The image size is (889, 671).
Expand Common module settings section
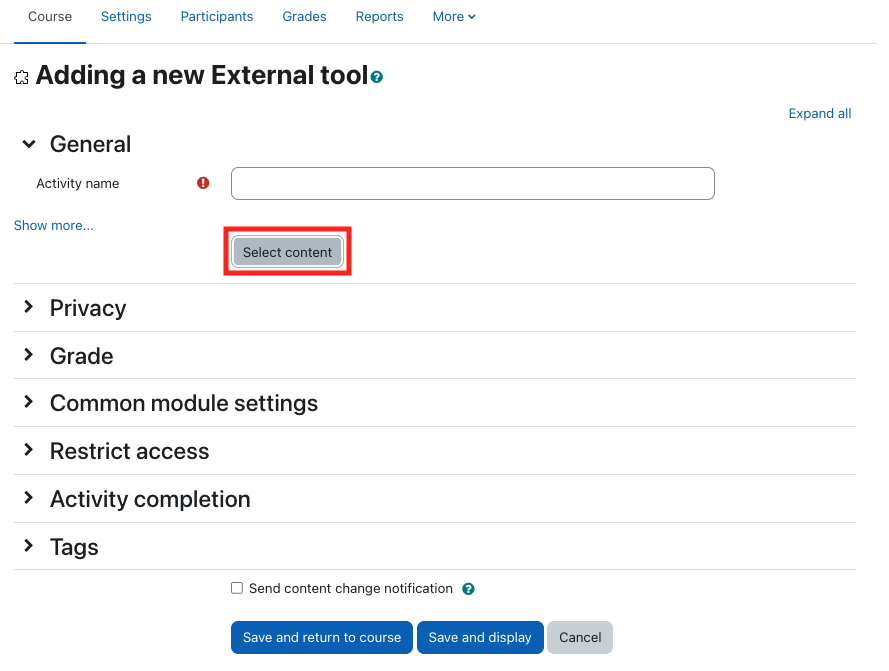(29, 403)
